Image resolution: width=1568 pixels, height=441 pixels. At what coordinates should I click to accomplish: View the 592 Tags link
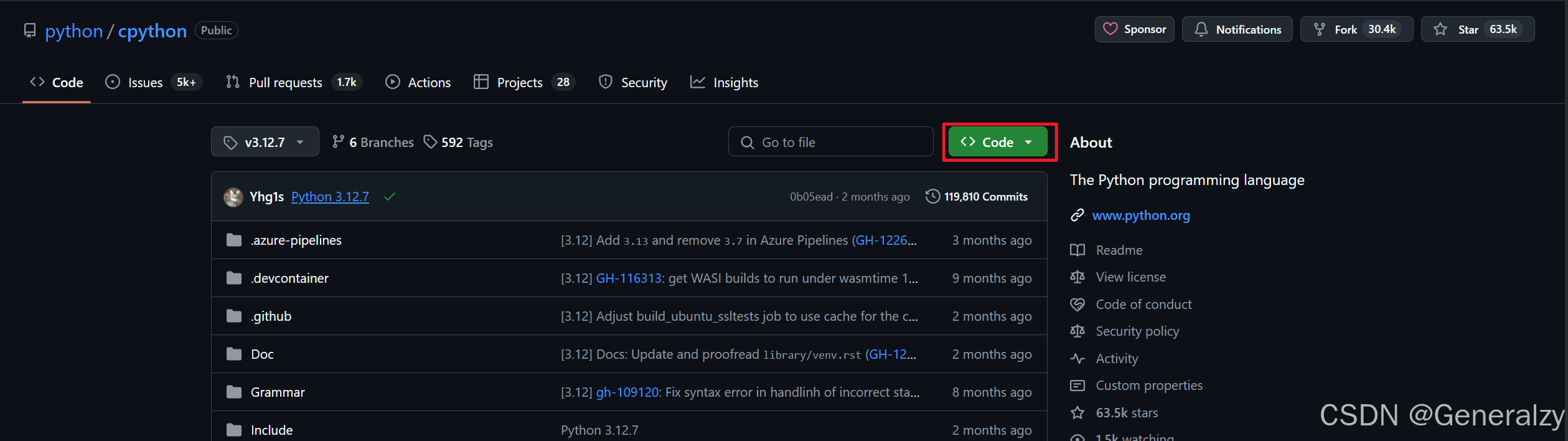458,142
